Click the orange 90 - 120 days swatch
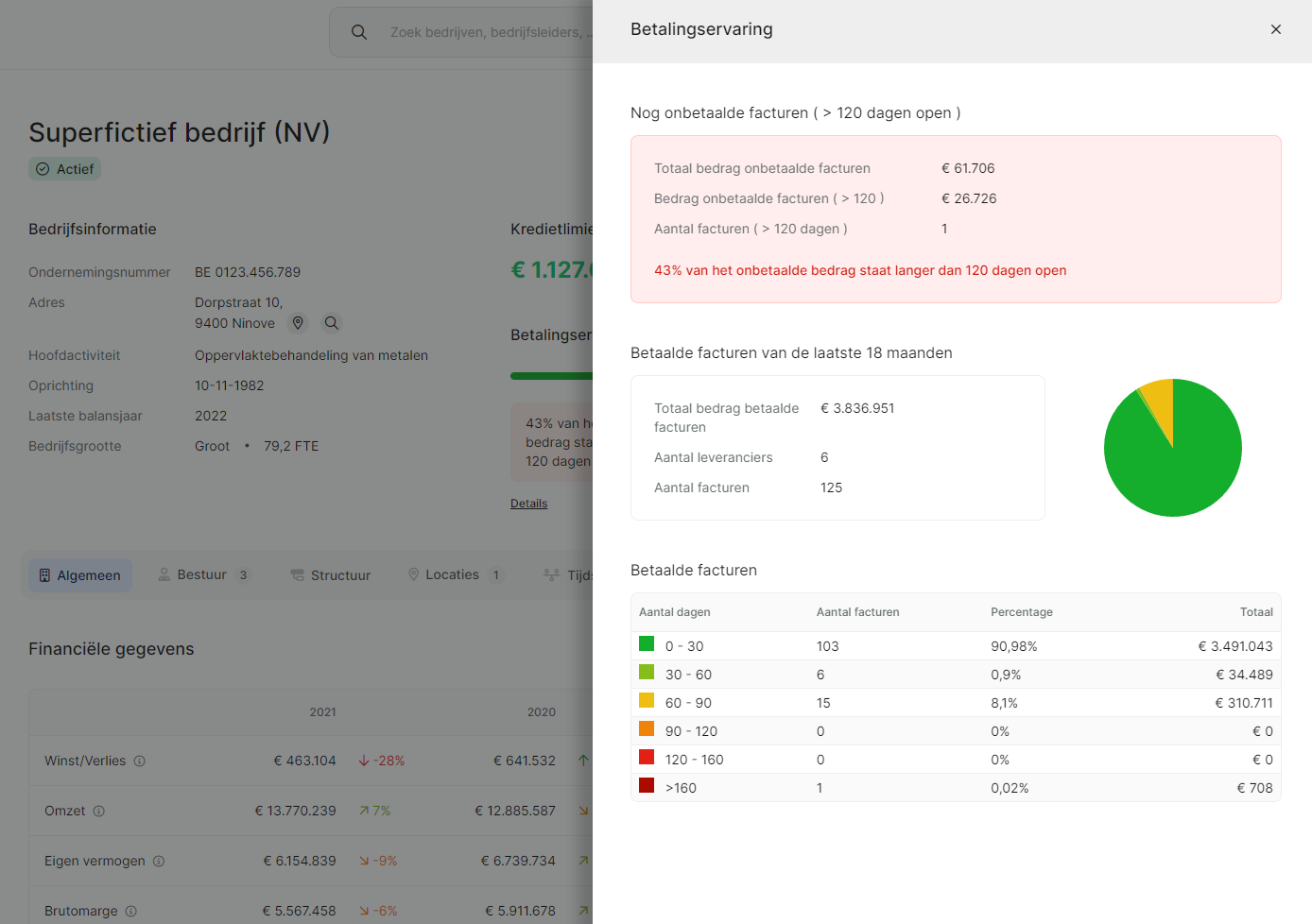Image resolution: width=1312 pixels, height=924 pixels. (x=647, y=729)
